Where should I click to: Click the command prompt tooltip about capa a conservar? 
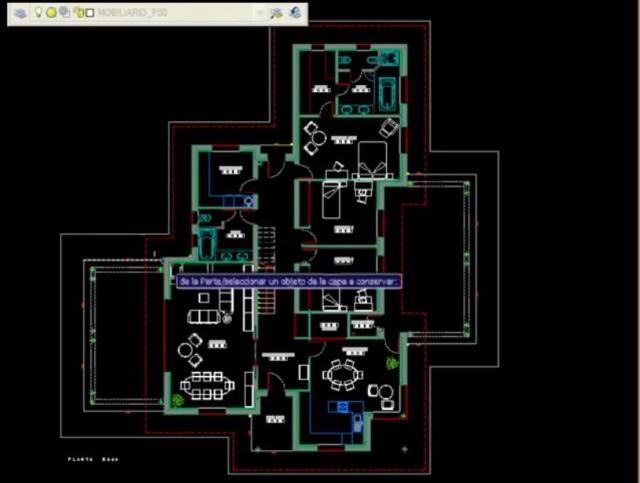click(x=289, y=281)
